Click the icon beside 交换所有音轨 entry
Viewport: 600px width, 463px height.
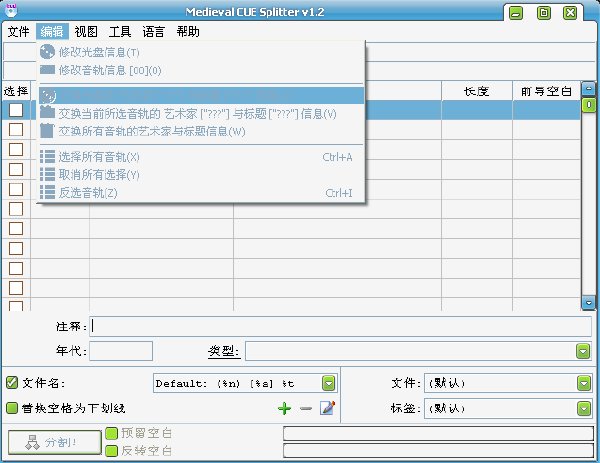point(47,131)
